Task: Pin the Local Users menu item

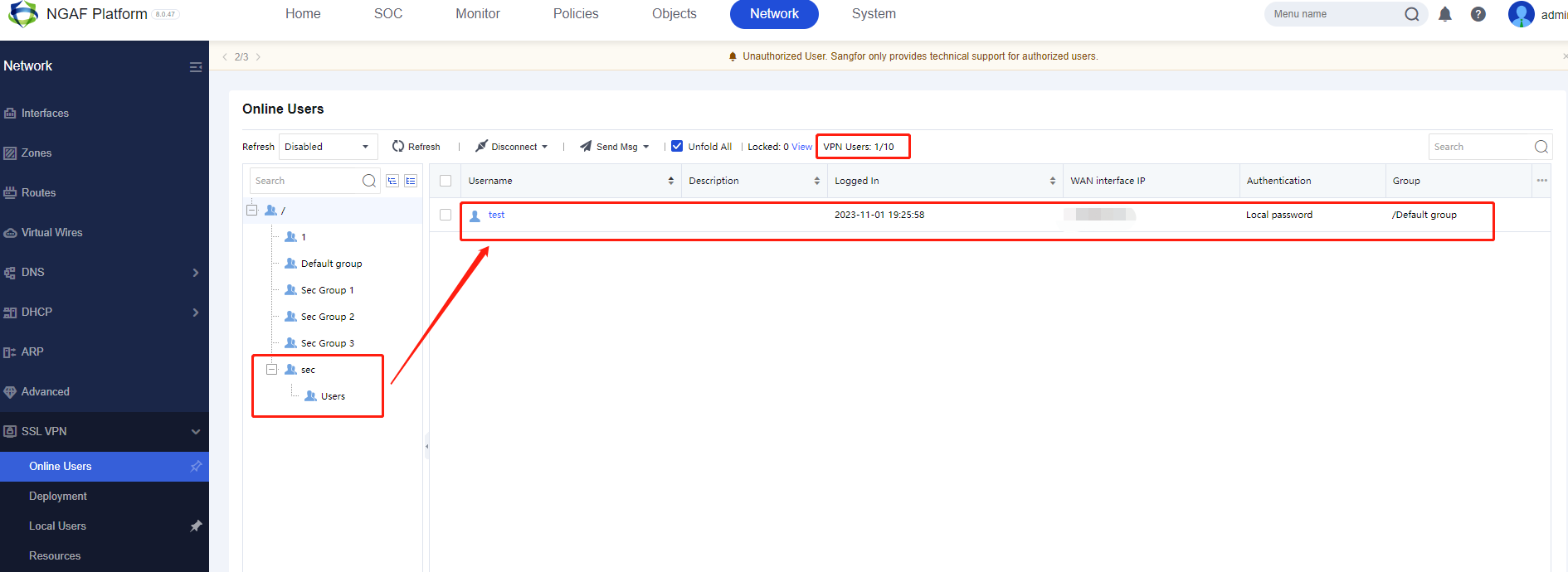Action: tap(196, 526)
